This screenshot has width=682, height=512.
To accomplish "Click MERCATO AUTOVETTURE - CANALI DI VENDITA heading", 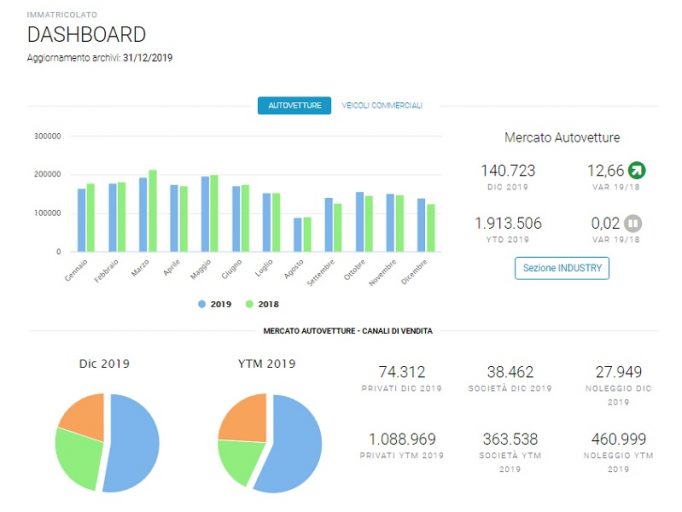I will pyautogui.click(x=348, y=331).
